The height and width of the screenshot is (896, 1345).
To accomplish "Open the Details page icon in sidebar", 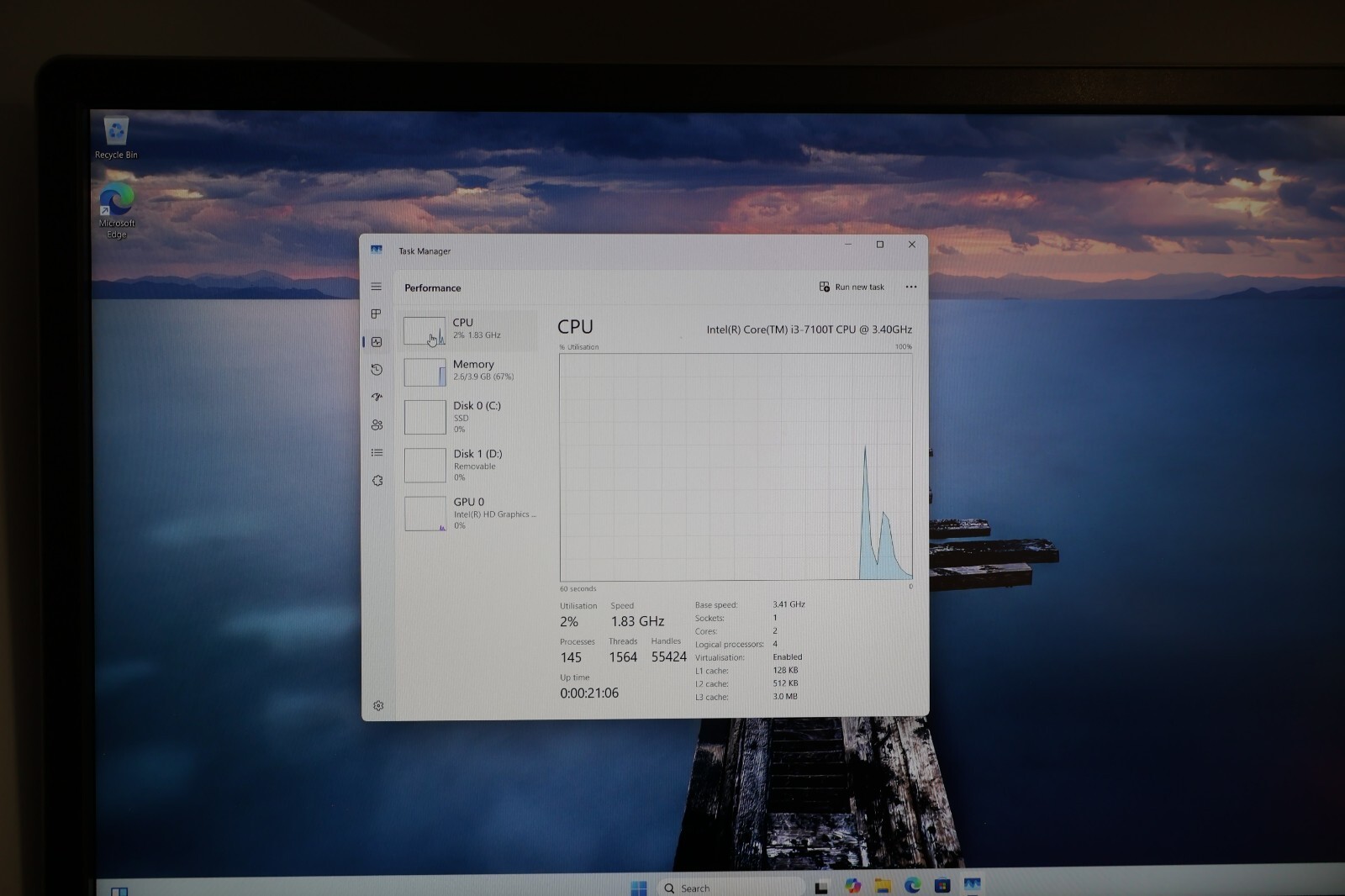I will point(377,452).
